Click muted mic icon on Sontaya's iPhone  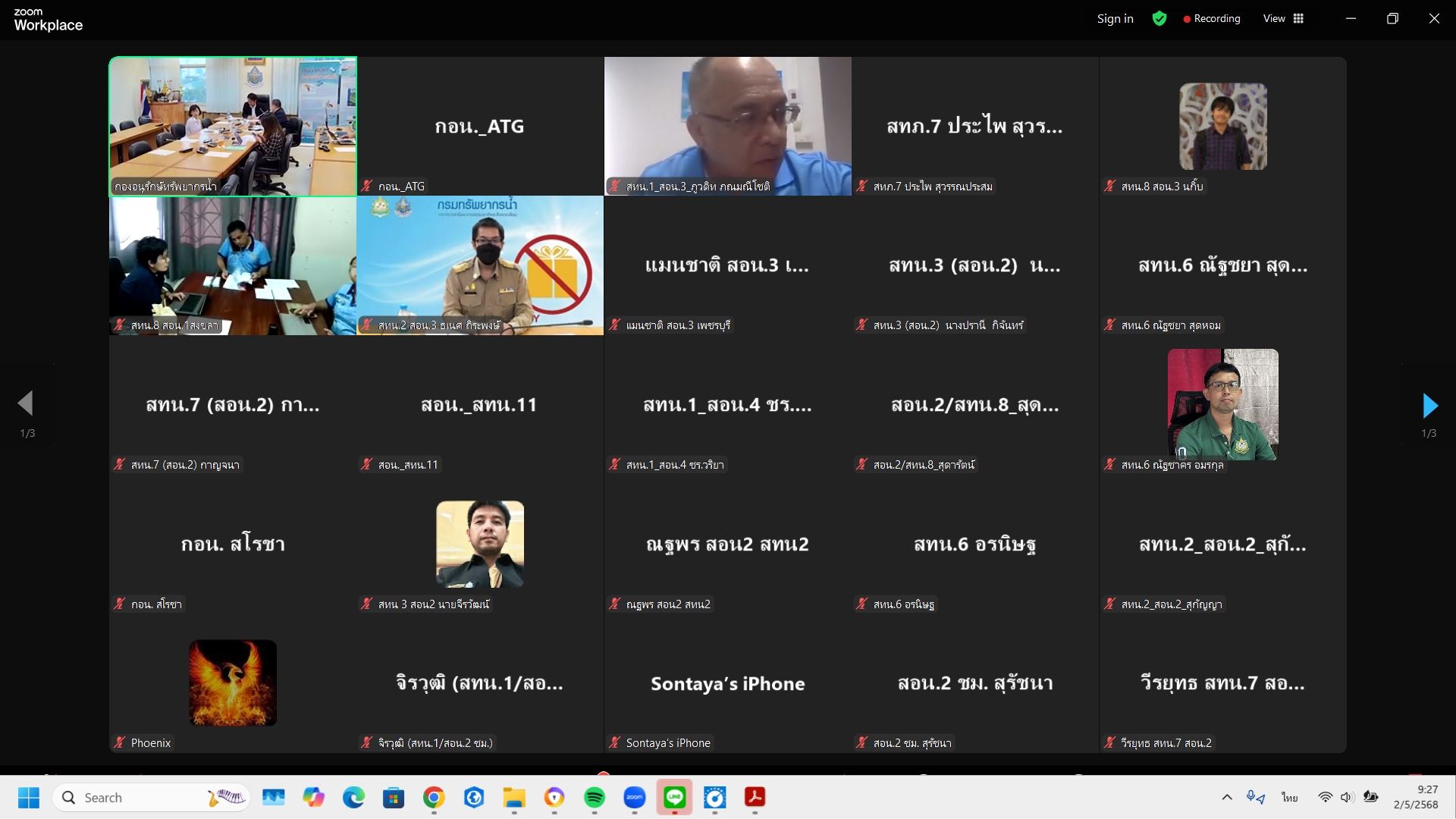point(615,742)
